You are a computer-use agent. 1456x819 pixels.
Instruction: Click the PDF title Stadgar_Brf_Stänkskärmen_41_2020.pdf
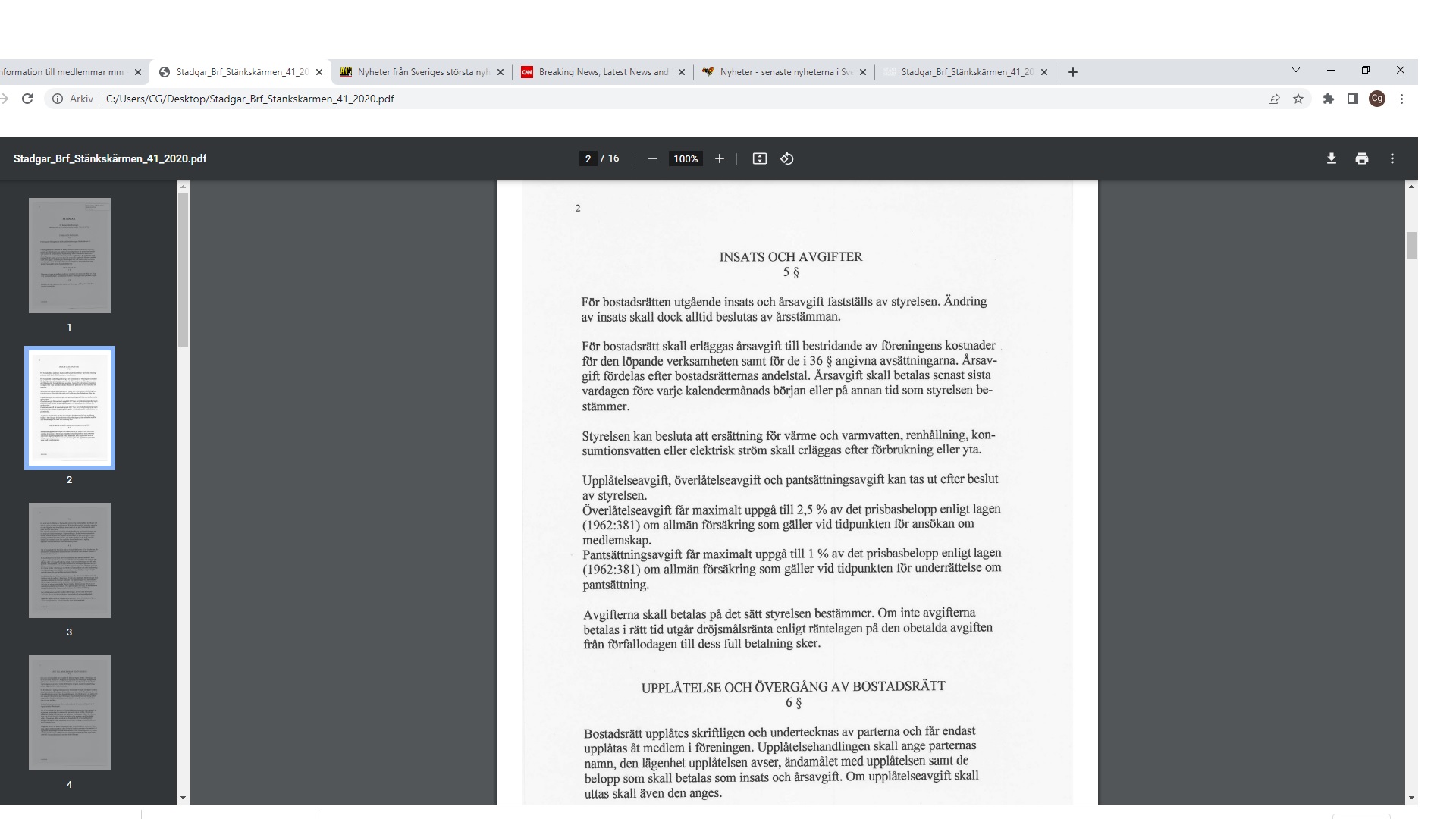point(110,158)
